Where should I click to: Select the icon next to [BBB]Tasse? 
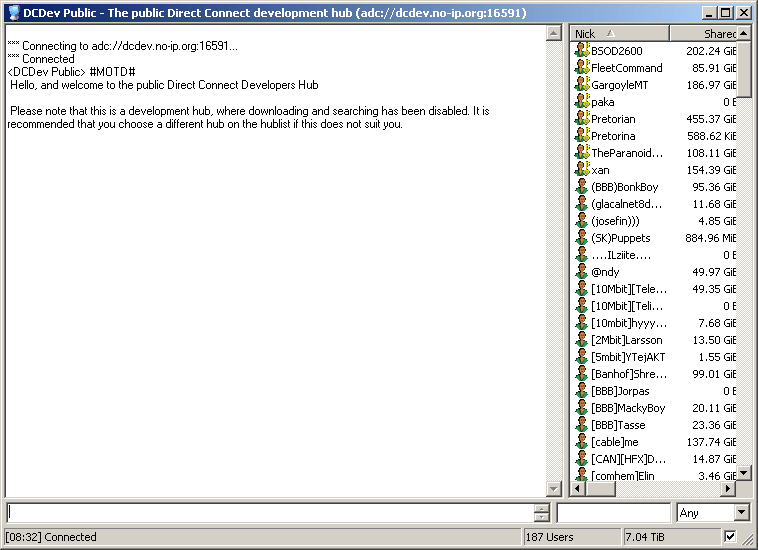tap(582, 424)
